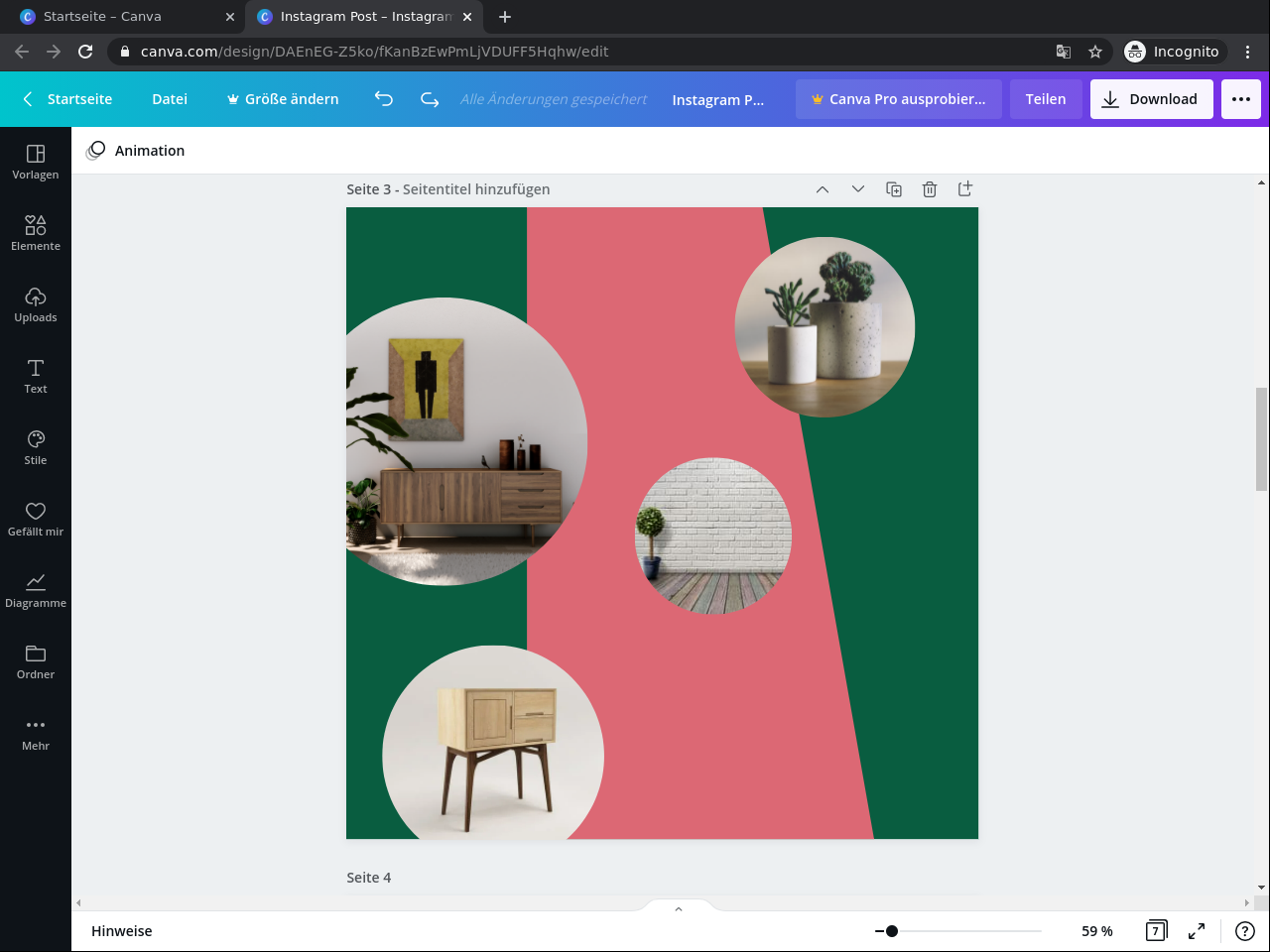Viewport: 1270px width, 952px height.
Task: Delete page 3 with trash icon
Action: 930,189
